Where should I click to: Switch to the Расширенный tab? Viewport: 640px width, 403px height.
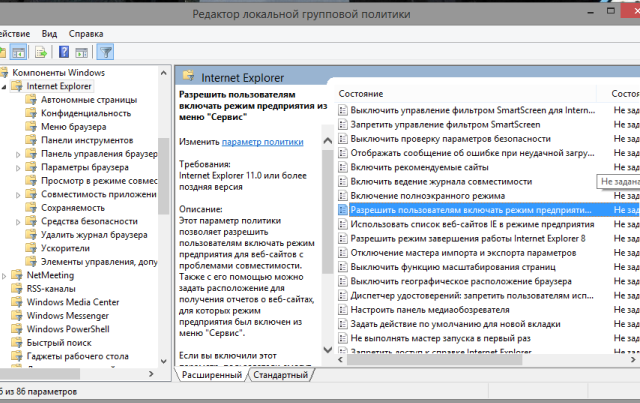point(211,374)
